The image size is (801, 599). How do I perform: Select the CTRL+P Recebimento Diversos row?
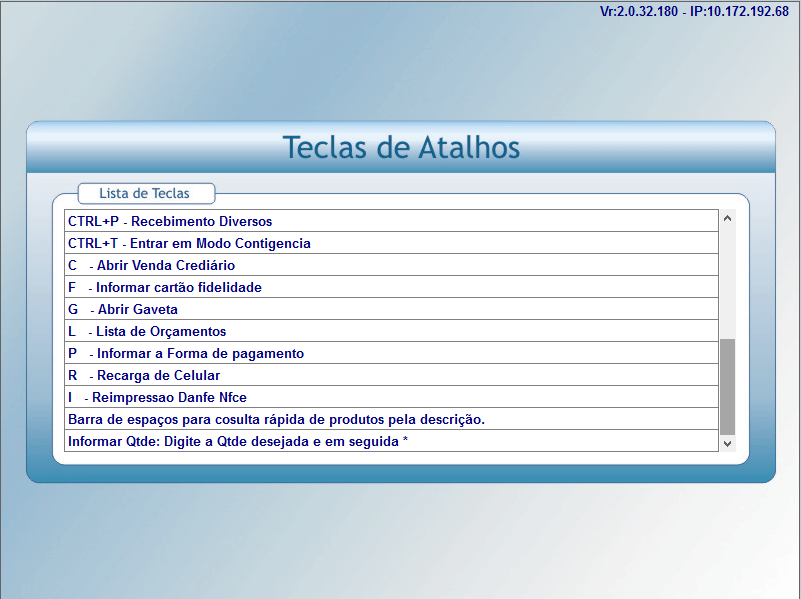[x=391, y=221]
